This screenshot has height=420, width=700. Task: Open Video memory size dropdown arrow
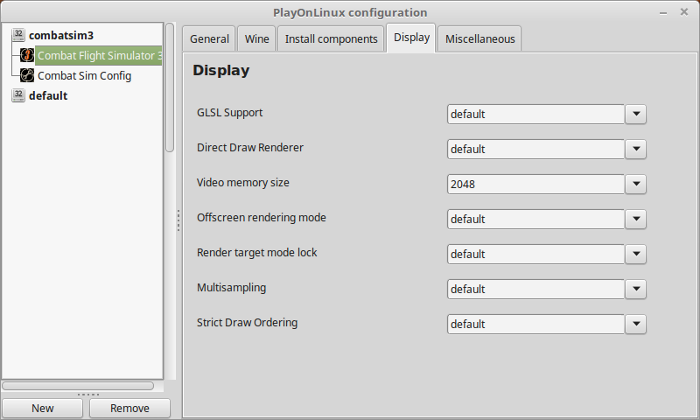pyautogui.click(x=636, y=184)
